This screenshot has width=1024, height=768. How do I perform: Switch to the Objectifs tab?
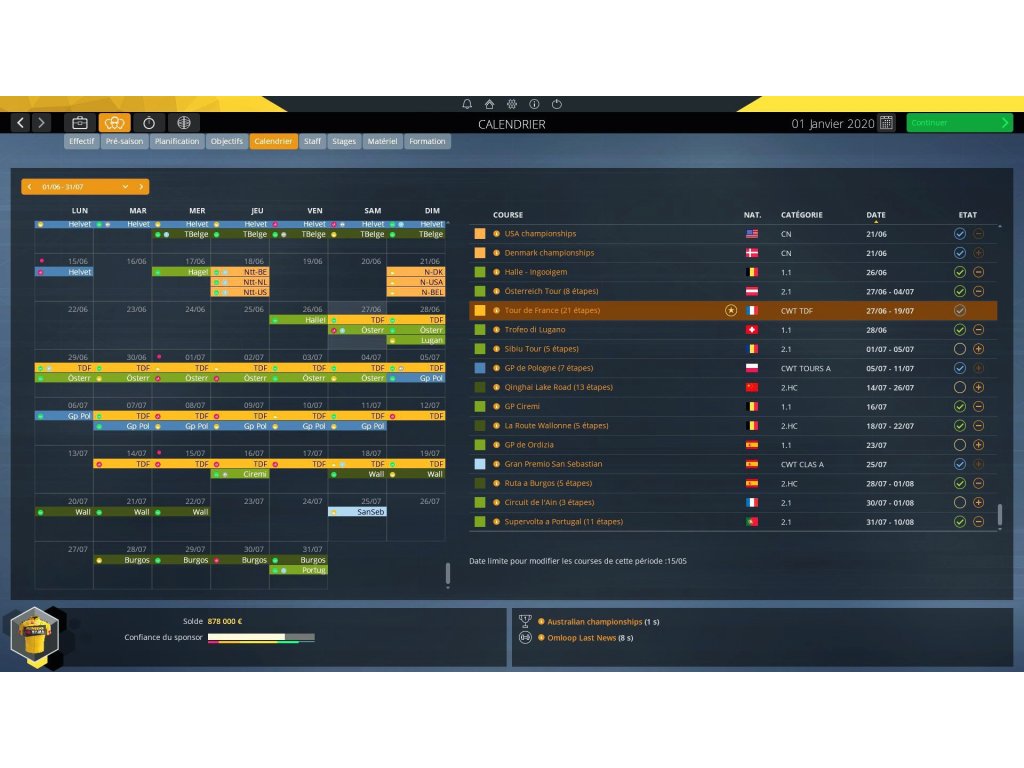(x=227, y=142)
